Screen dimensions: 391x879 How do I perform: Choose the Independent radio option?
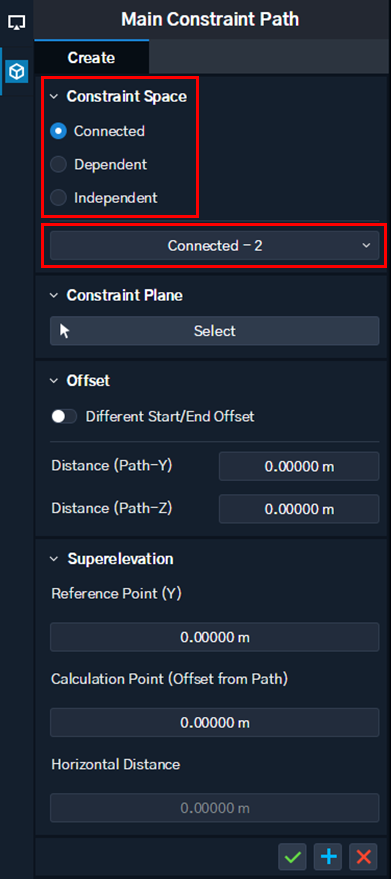coord(58,198)
